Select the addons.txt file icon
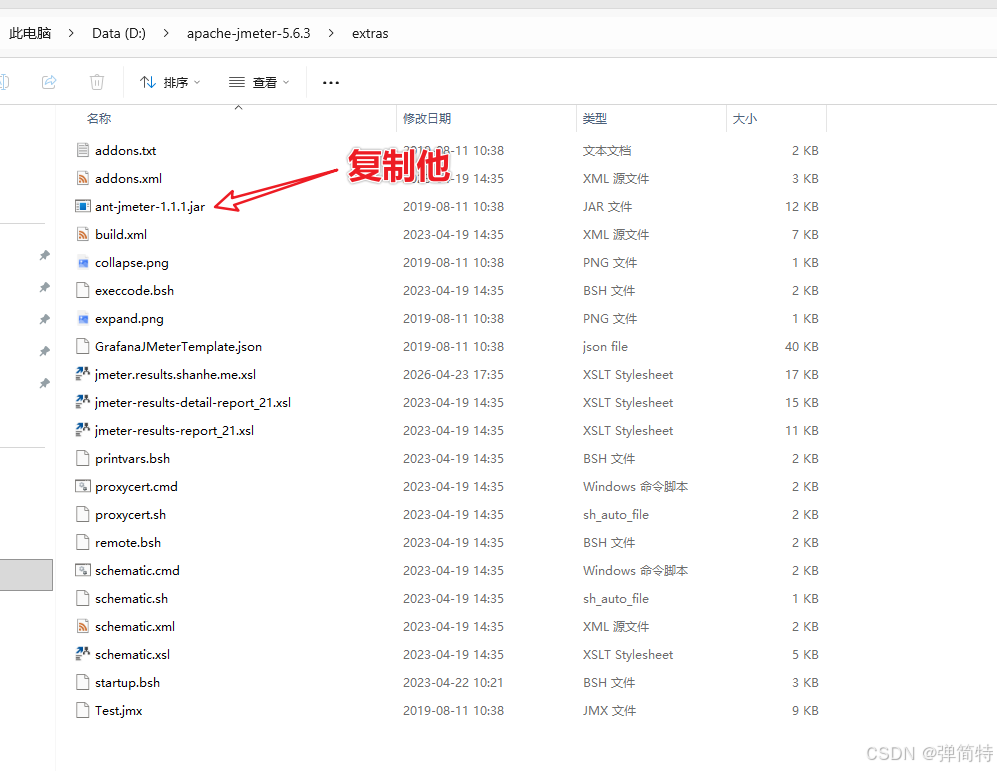997x771 pixels. pos(83,150)
